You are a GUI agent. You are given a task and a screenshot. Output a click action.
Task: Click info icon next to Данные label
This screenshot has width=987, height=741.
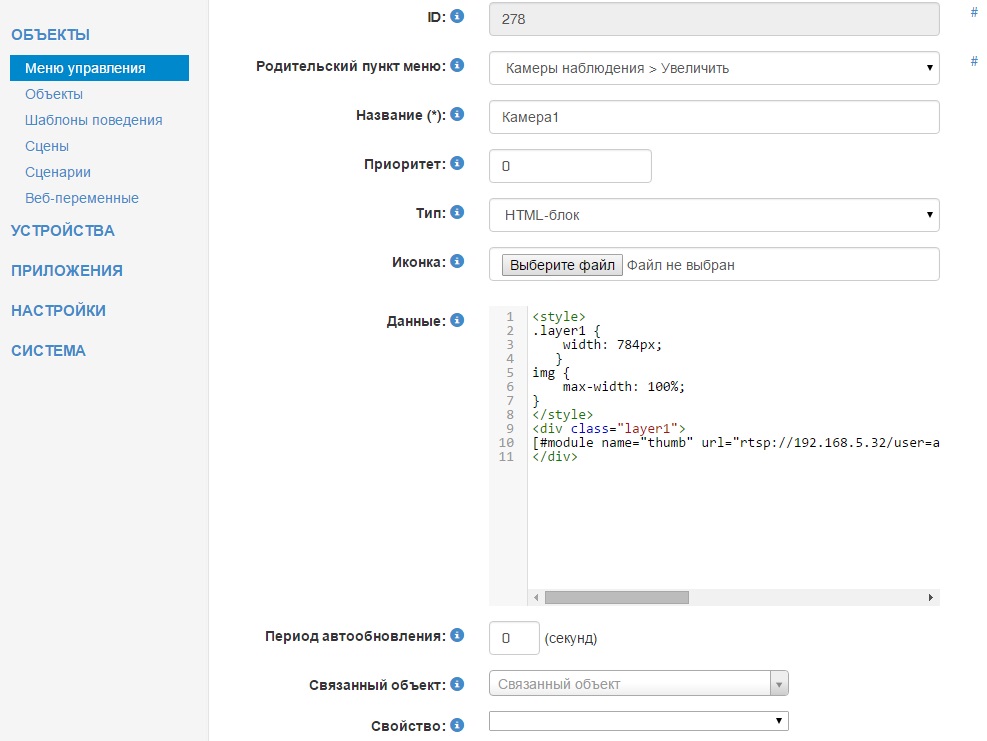pyautogui.click(x=457, y=320)
